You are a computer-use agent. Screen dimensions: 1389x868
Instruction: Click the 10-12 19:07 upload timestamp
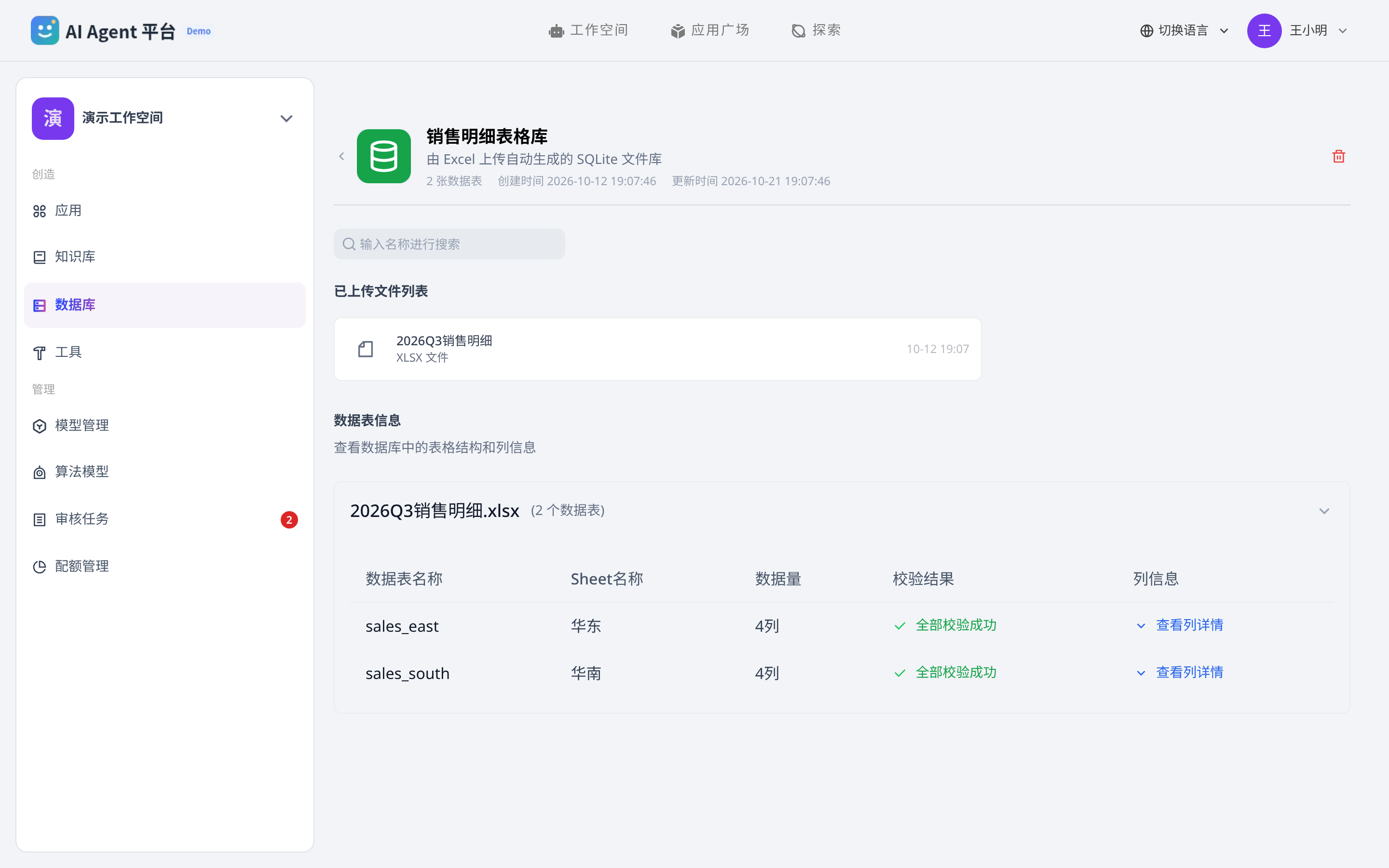pos(937,349)
